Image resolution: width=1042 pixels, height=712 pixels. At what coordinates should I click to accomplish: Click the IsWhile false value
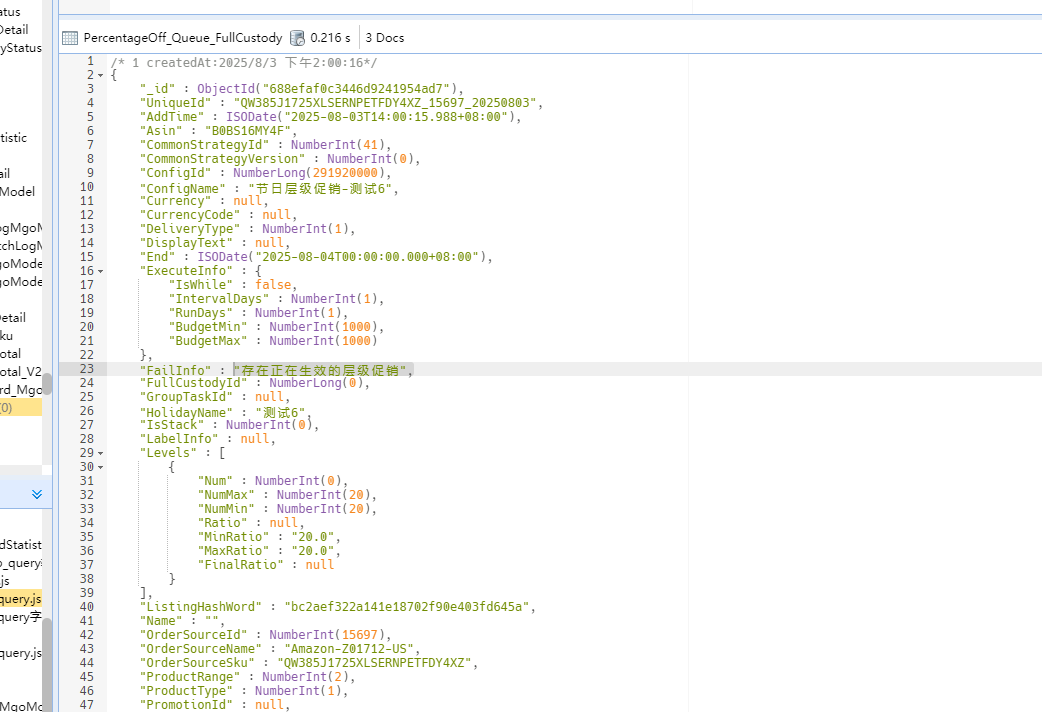coord(273,285)
